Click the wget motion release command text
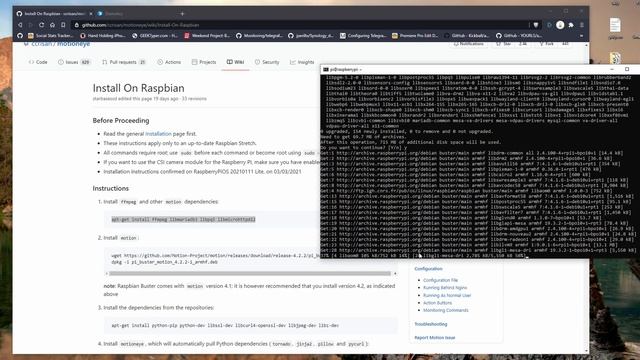Viewport: 640px width, 360px height. click(215, 256)
